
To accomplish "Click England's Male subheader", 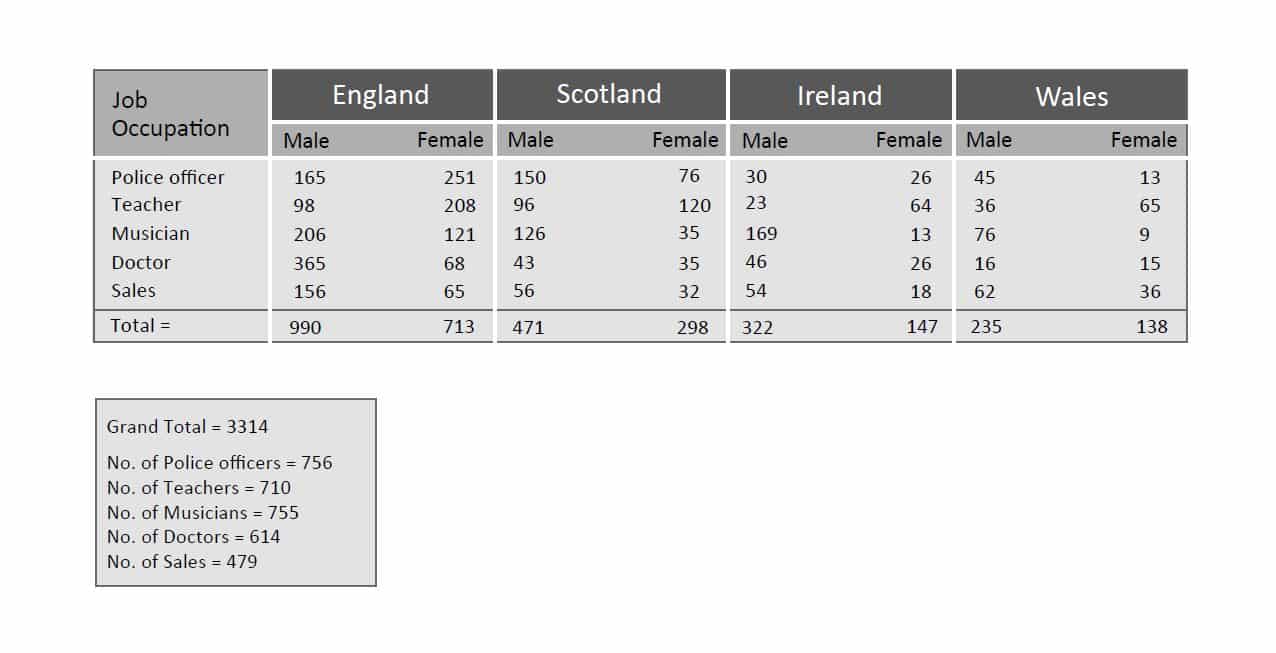I will [x=306, y=141].
